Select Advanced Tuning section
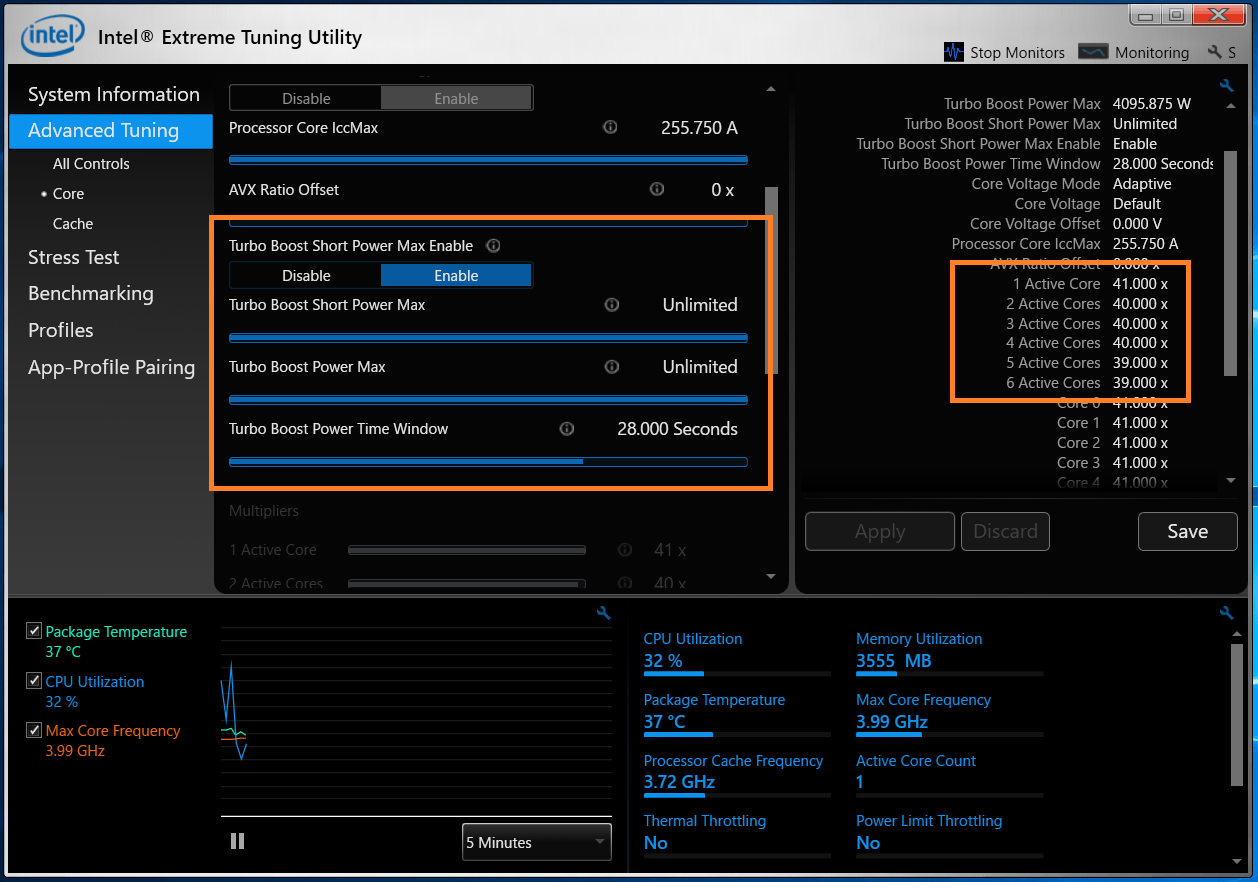 click(x=111, y=130)
